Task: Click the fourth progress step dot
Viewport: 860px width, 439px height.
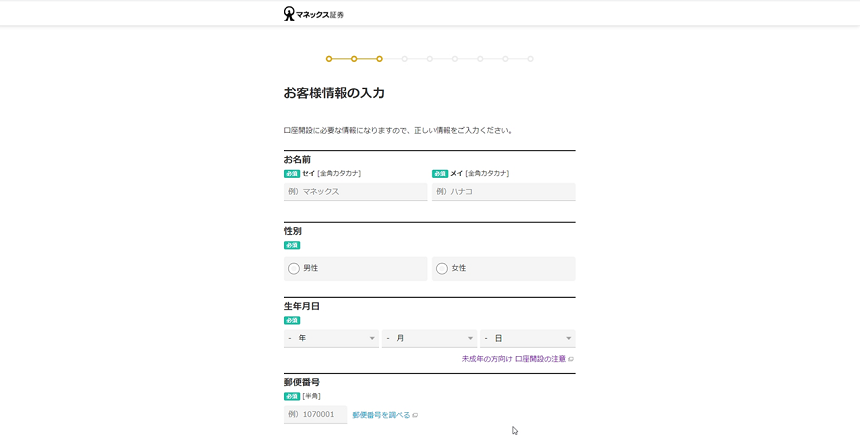Action: (x=405, y=59)
